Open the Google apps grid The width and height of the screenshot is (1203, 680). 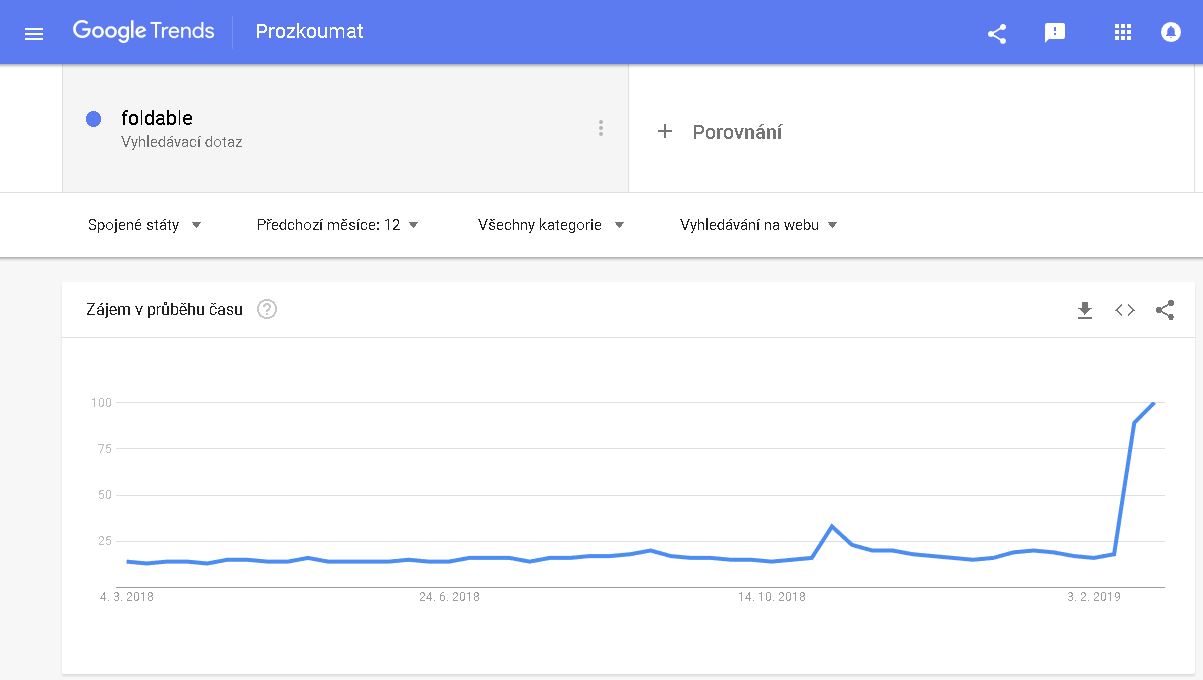coord(1122,33)
